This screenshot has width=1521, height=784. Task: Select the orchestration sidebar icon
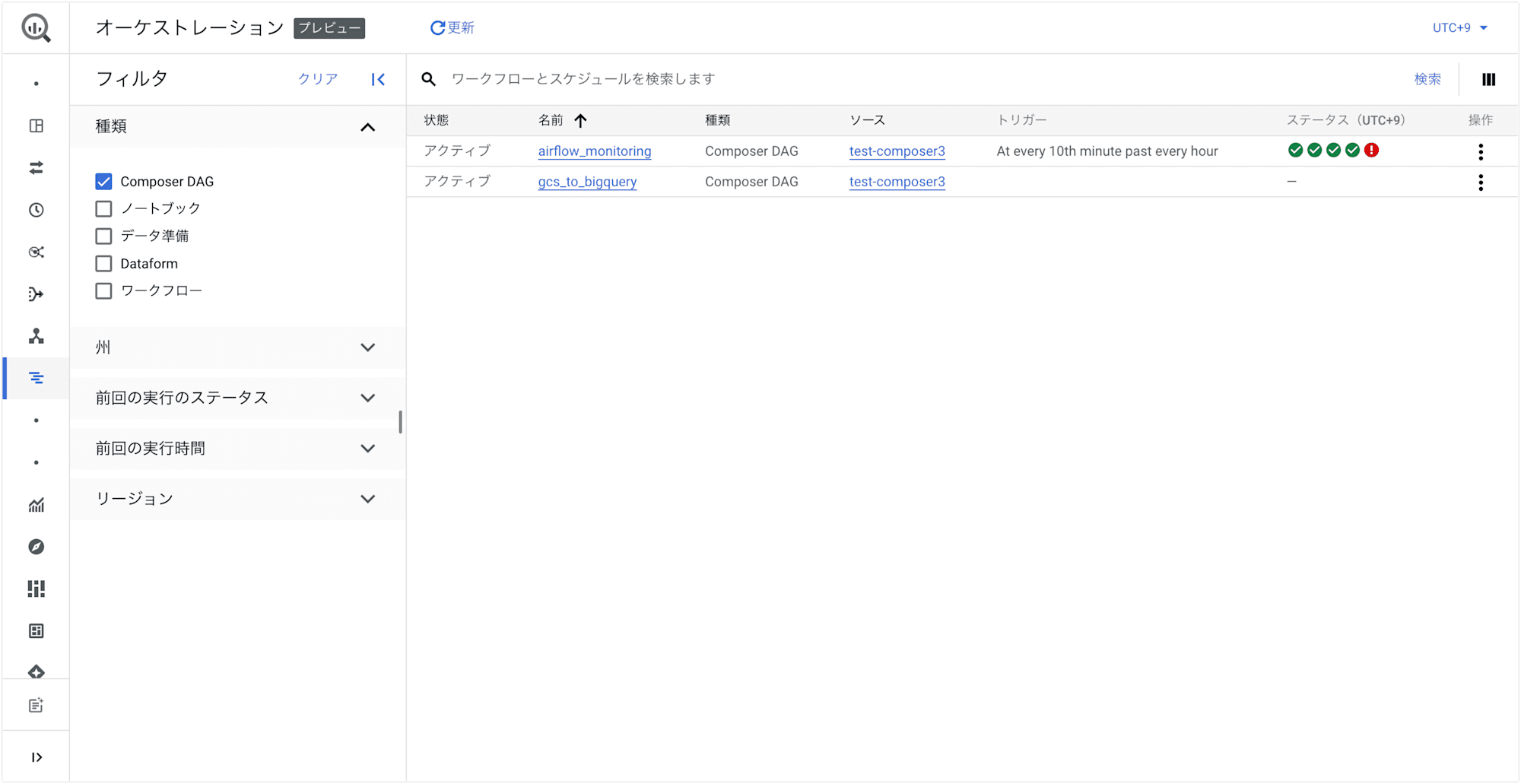[36, 378]
